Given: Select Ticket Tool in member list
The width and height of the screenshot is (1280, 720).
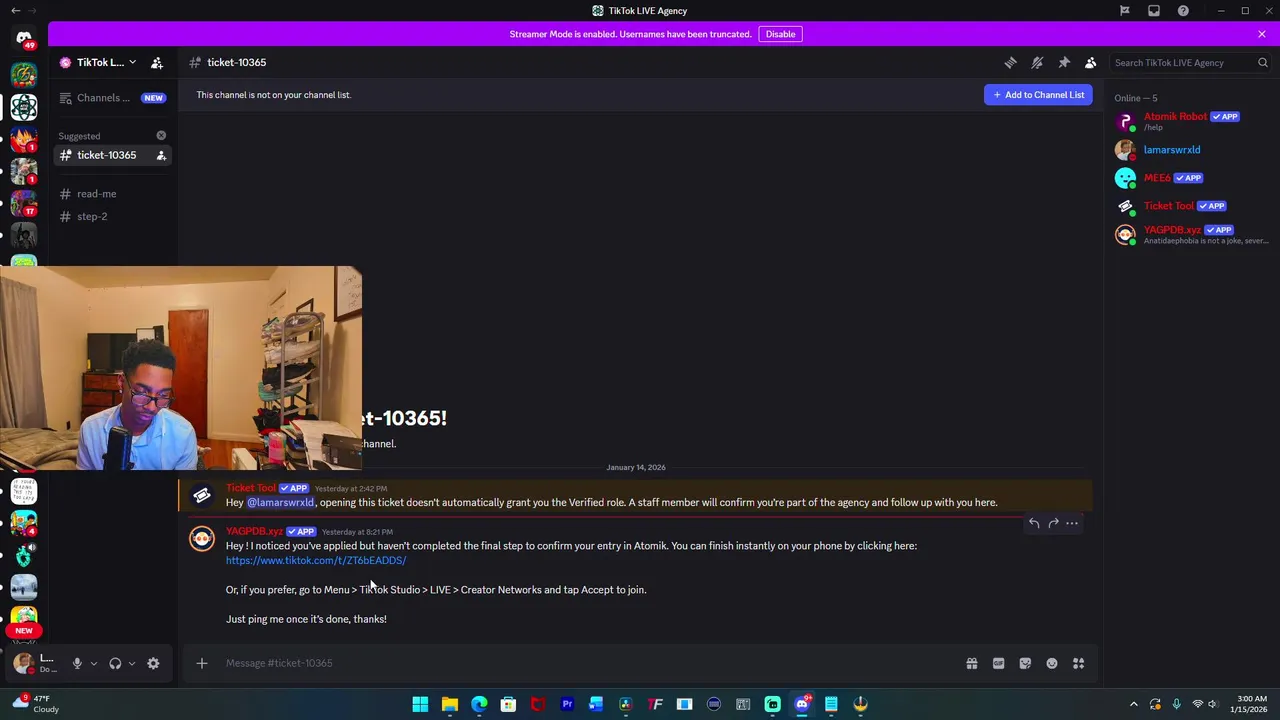Looking at the screenshot, I should (1190, 206).
